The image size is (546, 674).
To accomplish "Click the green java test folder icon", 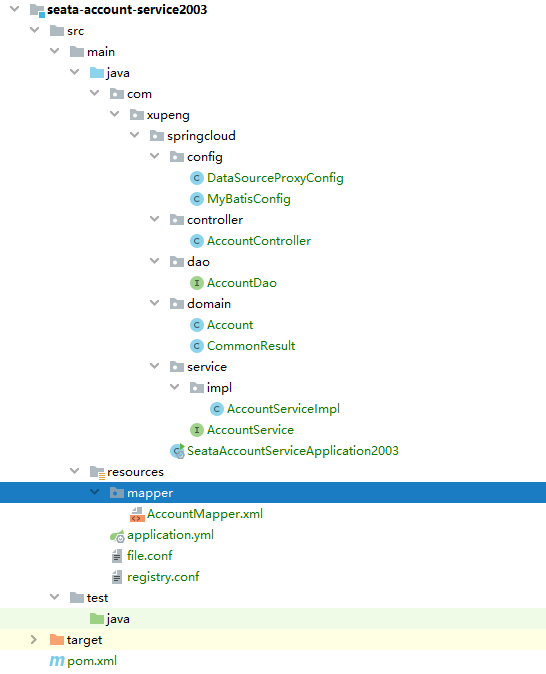I will coord(97,619).
